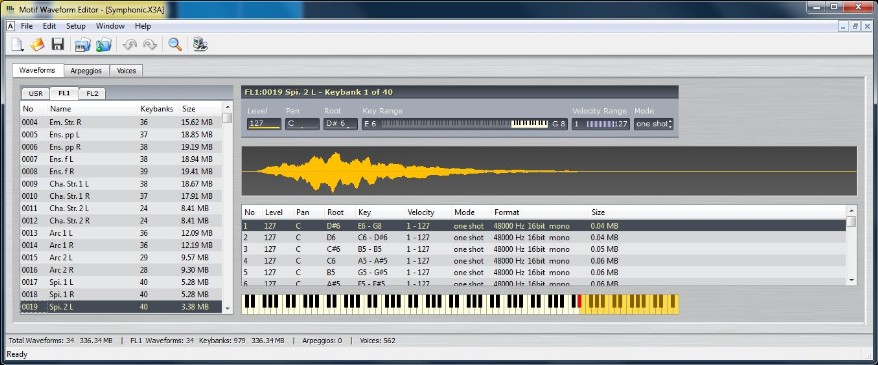
Task: Select the USR bank tab
Action: point(35,93)
